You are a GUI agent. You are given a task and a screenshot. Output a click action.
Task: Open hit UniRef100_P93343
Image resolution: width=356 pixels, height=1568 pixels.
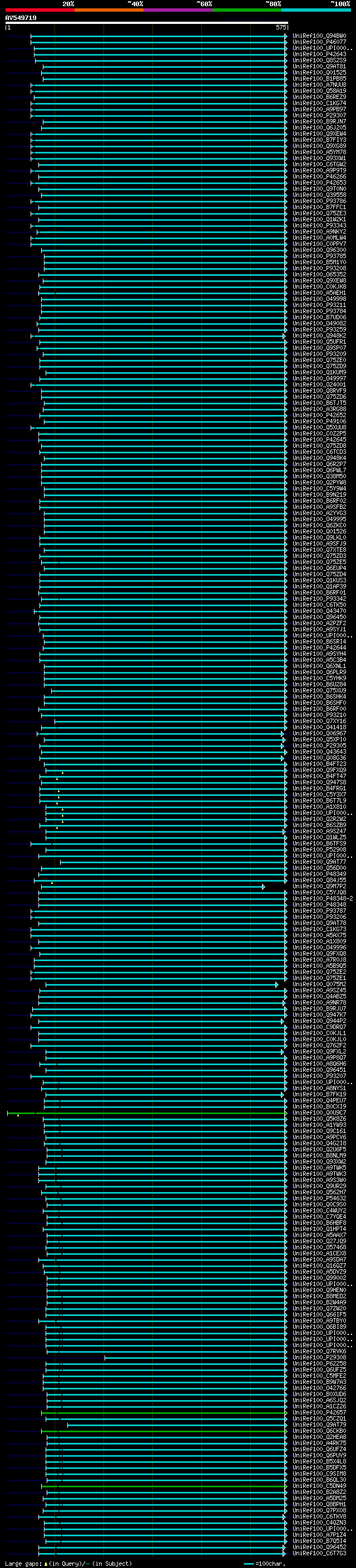pos(319,225)
